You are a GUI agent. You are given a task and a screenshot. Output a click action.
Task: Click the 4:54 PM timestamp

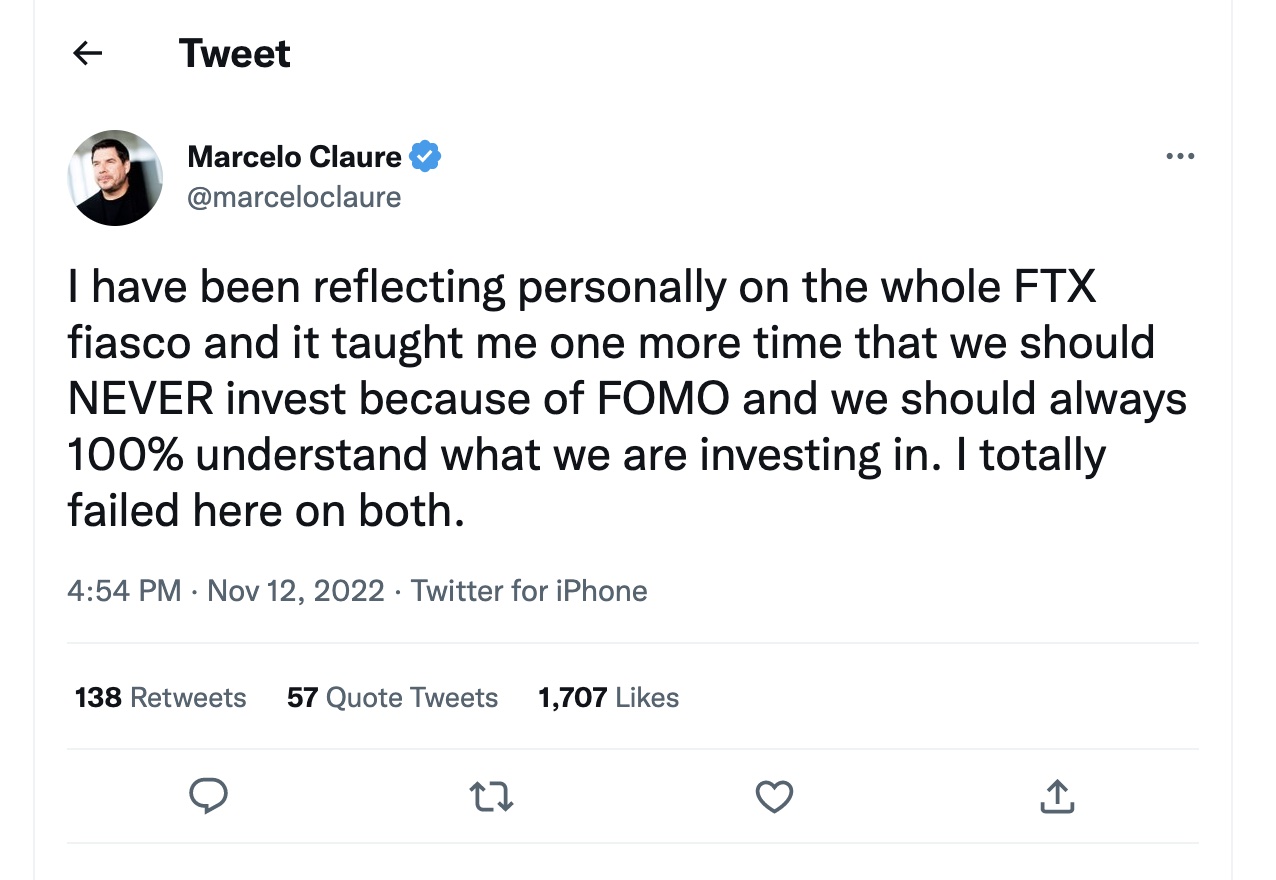click(124, 591)
